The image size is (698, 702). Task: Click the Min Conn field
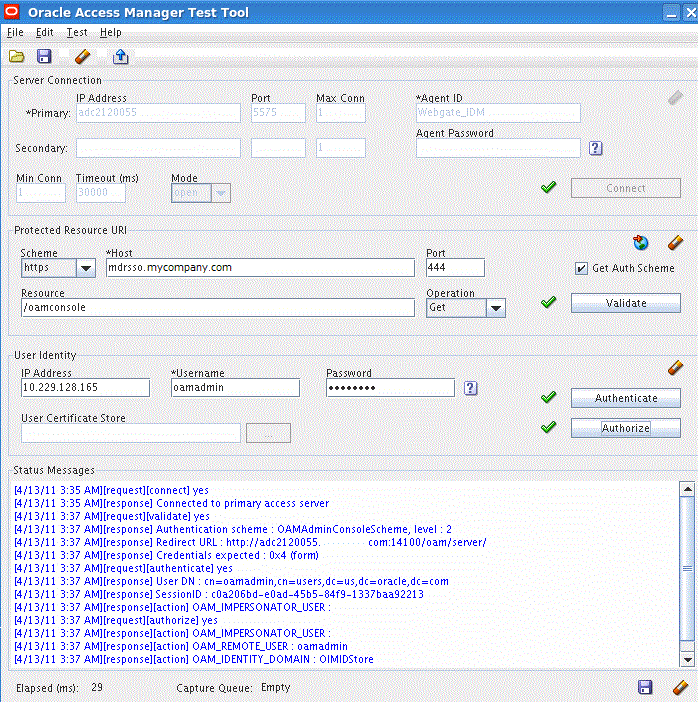[41, 193]
